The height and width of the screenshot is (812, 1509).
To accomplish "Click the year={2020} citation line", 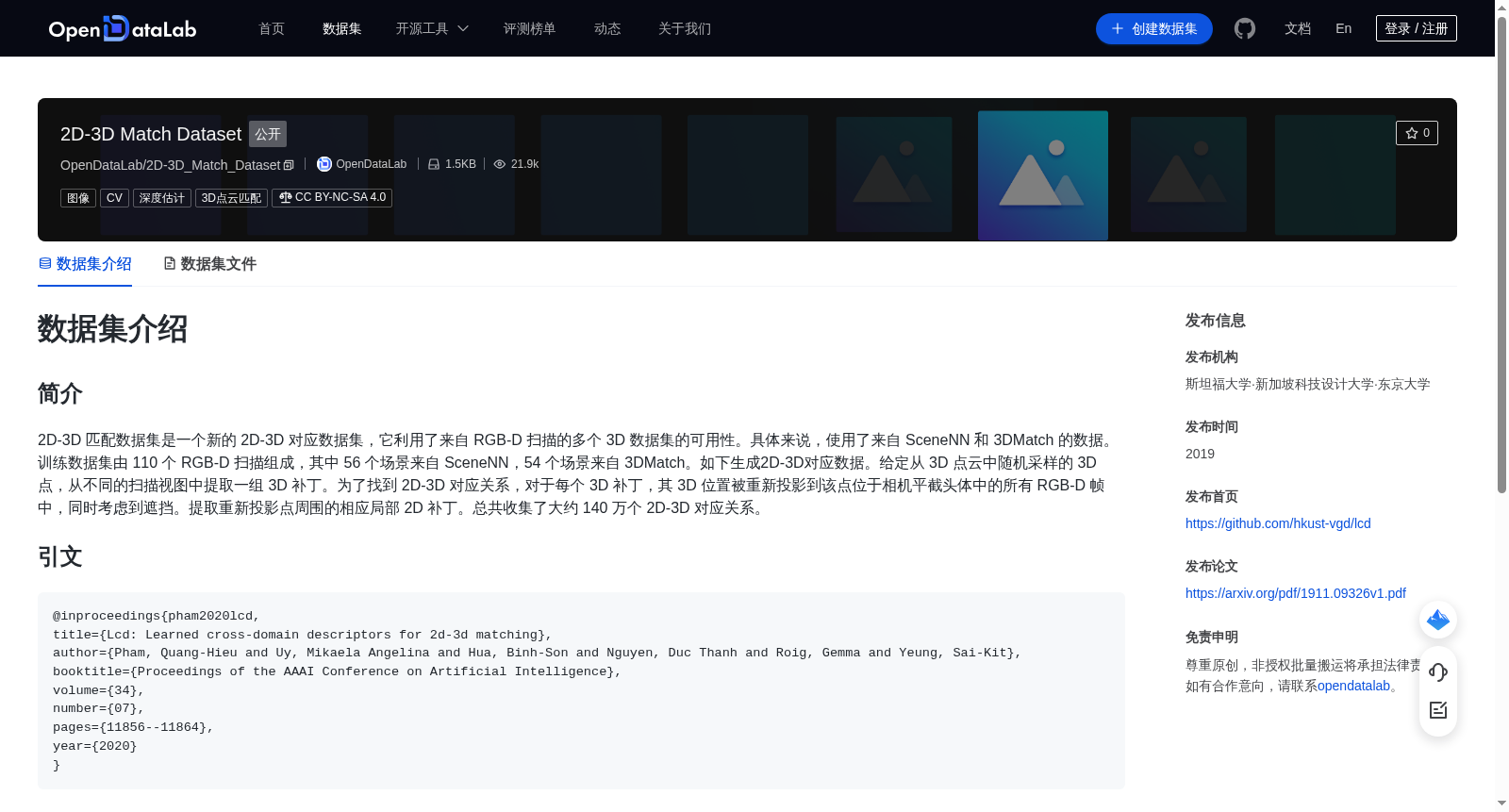I will point(94,746).
